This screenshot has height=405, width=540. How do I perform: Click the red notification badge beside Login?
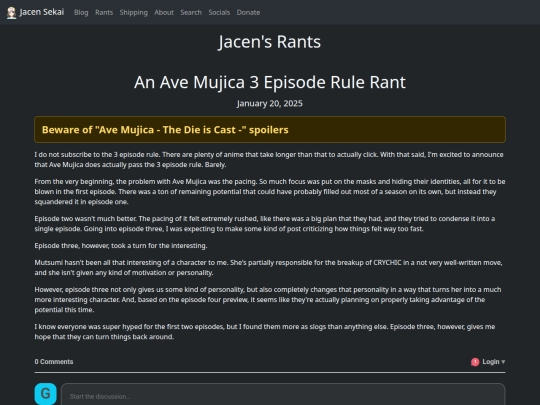(x=475, y=362)
